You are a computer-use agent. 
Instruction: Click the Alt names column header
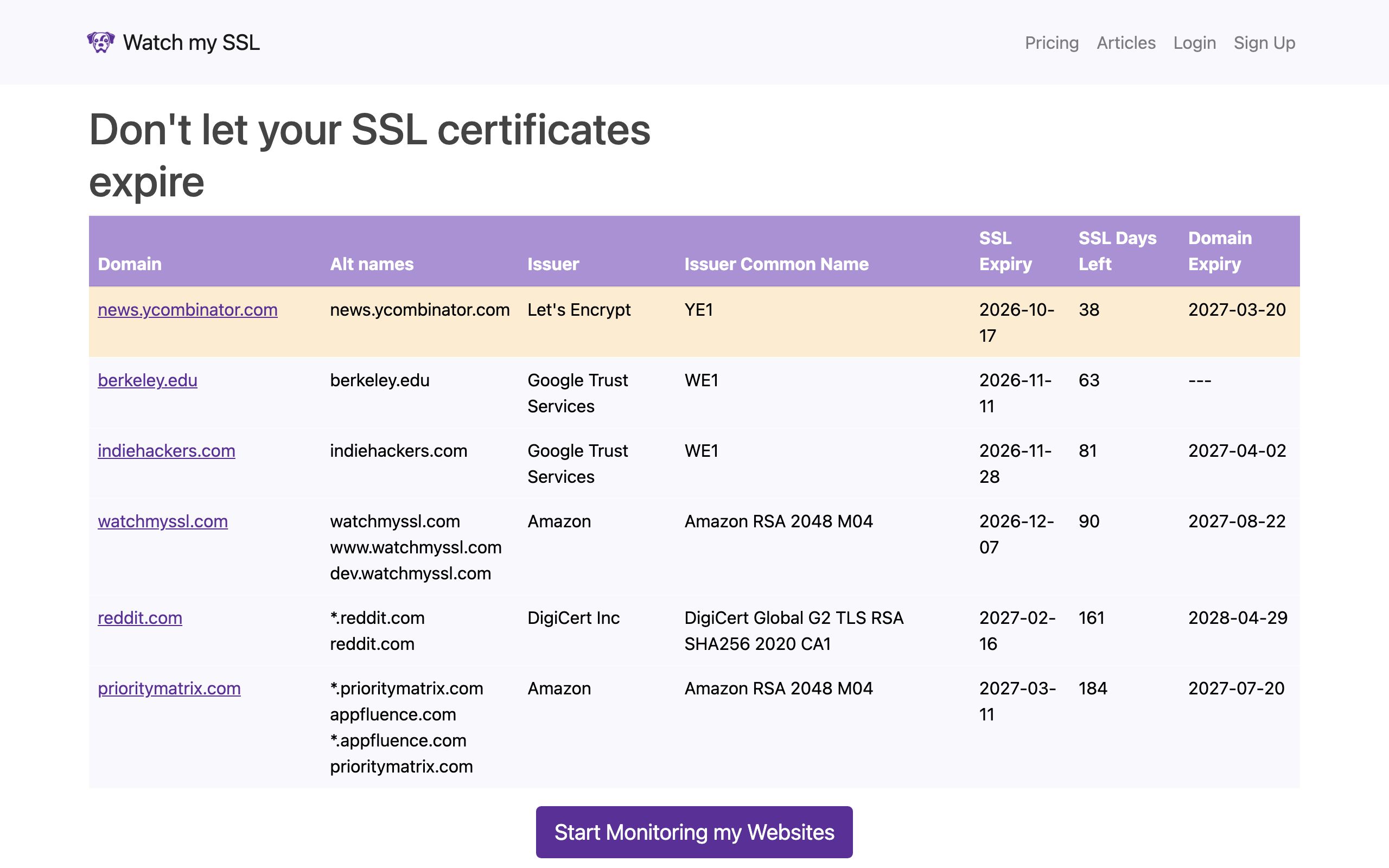(x=371, y=264)
